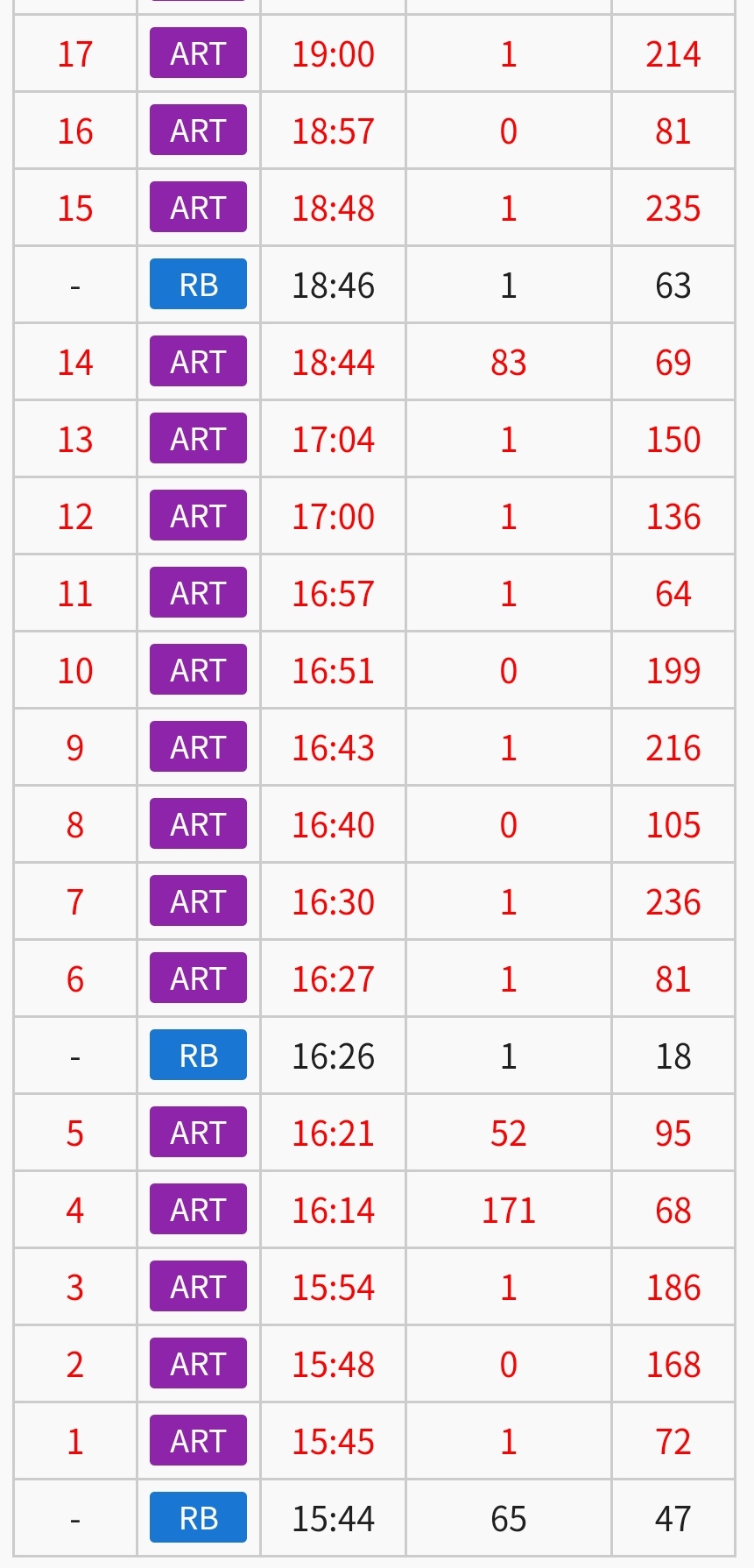Screen dimensions: 754x1568
Task: Click the value 171 in row 4
Action: click(x=508, y=1210)
